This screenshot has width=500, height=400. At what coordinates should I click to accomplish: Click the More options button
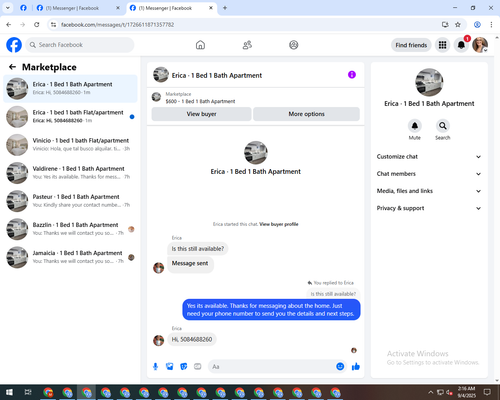(x=306, y=114)
